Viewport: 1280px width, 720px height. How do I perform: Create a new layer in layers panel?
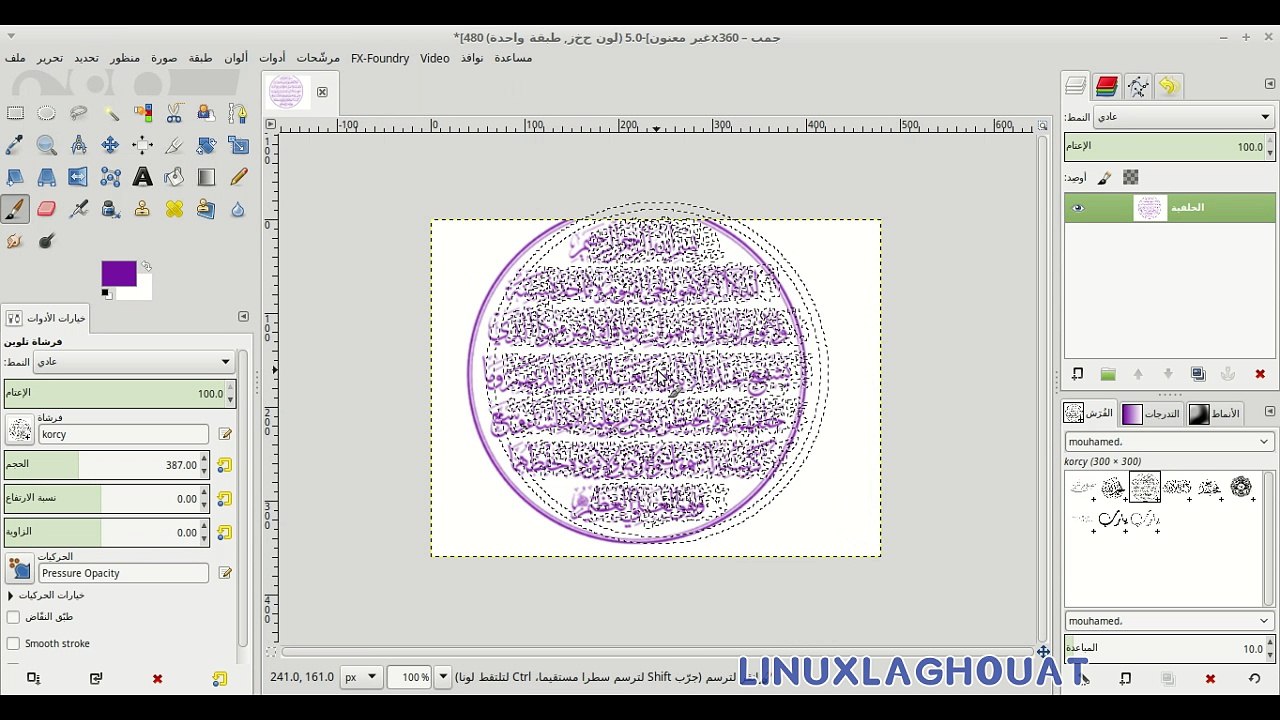[1077, 374]
